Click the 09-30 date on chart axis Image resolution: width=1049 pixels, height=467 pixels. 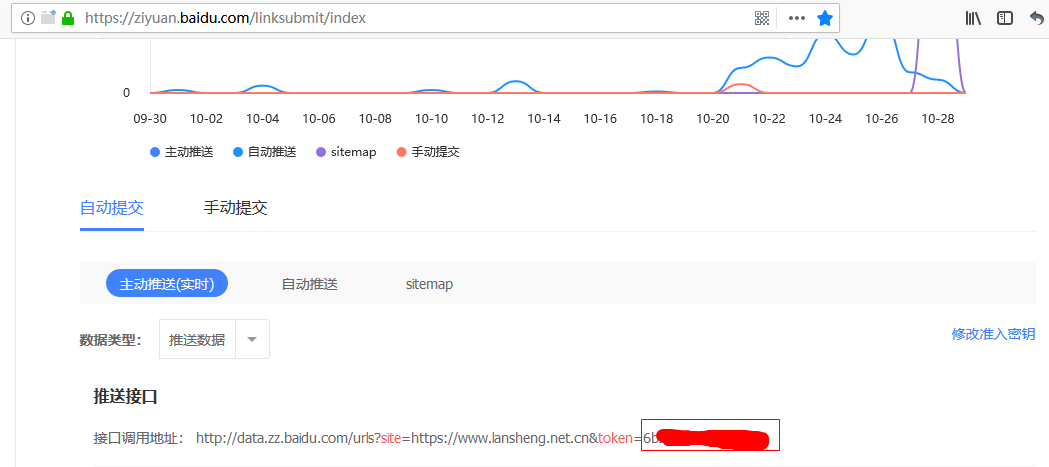[150, 118]
